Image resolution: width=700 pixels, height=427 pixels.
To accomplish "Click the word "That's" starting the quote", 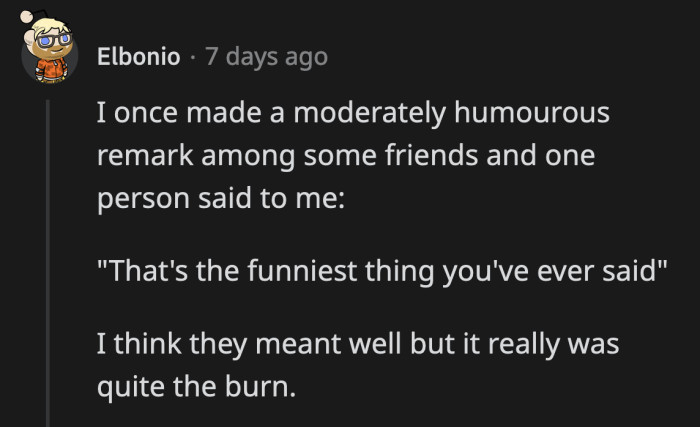I will coord(138,273).
